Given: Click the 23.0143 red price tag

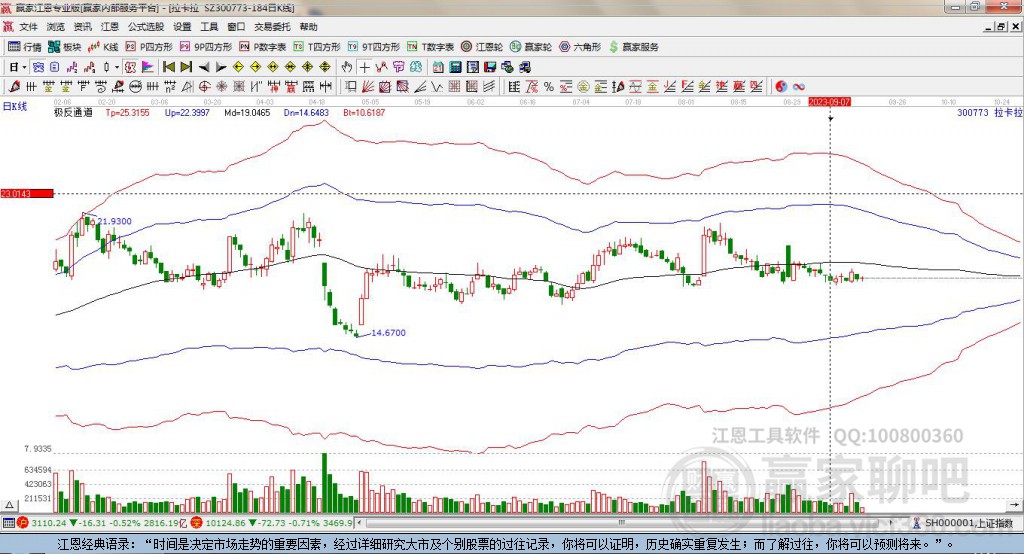Looking at the screenshot, I should coord(27,193).
